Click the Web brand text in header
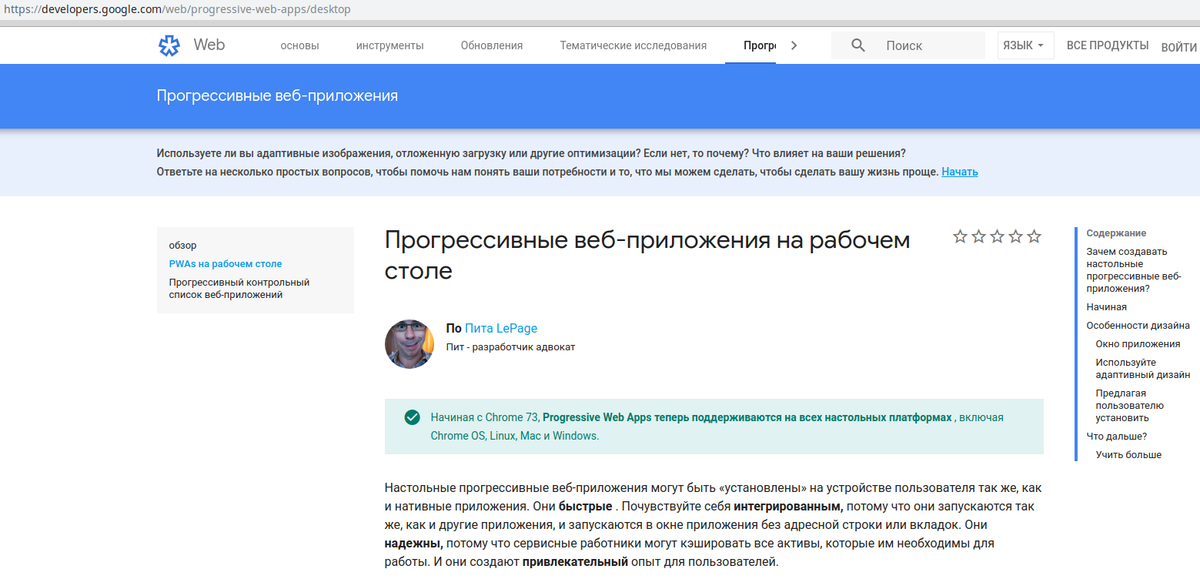Viewport: 1200px width, 579px height. (209, 45)
